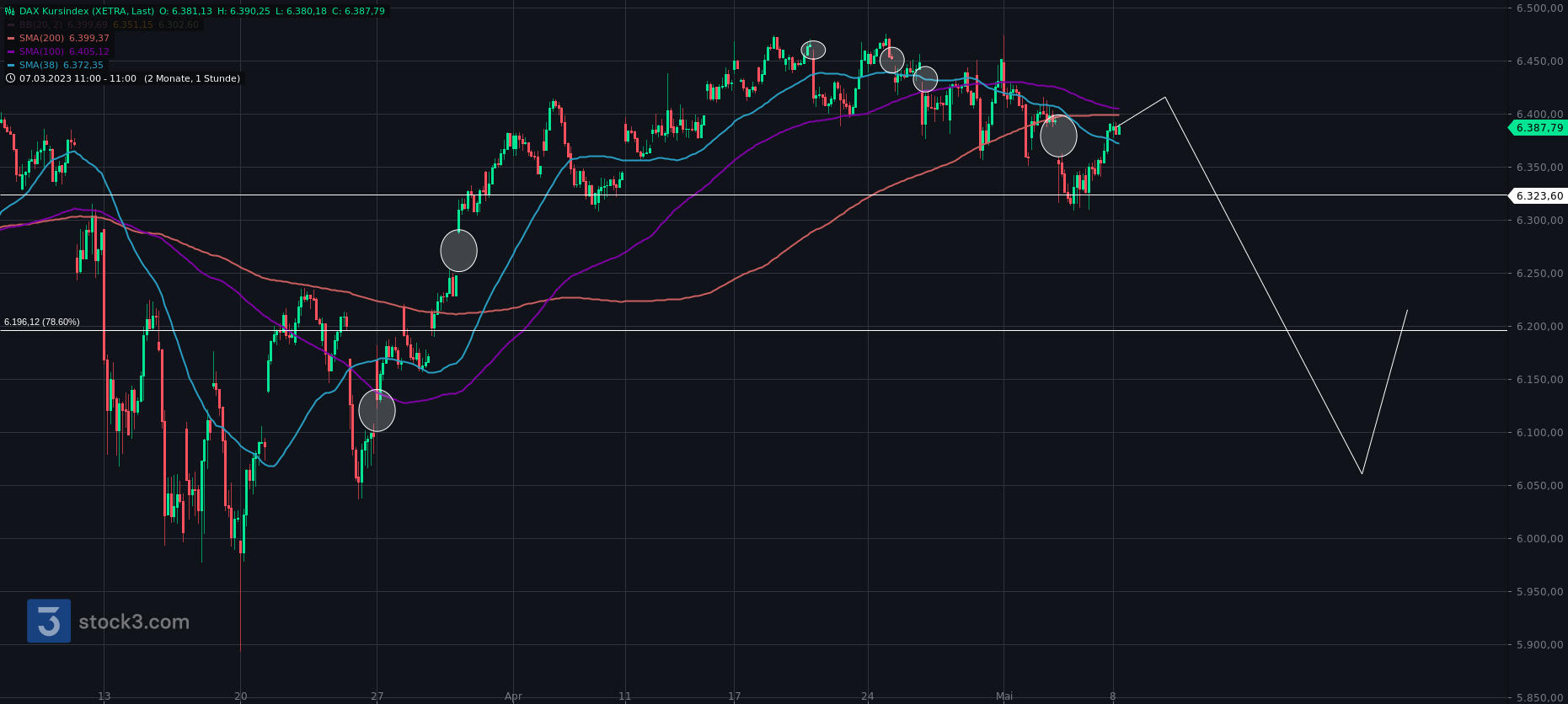Open the 2 Monate, 1 Stunde timeframe selector
Screen dimensions: 1568x704
pyautogui.click(x=192, y=78)
